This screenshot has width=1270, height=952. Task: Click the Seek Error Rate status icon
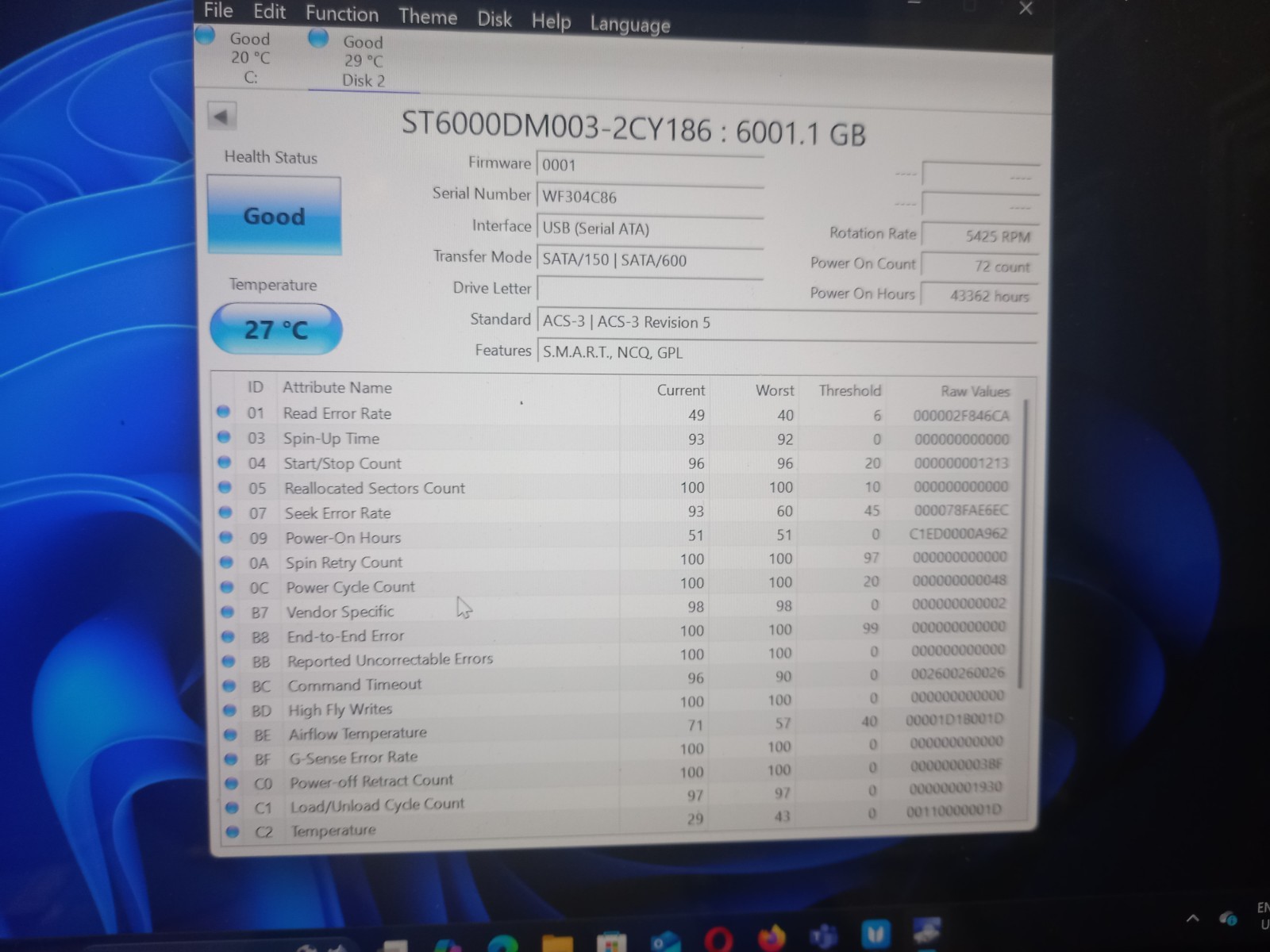pyautogui.click(x=225, y=512)
